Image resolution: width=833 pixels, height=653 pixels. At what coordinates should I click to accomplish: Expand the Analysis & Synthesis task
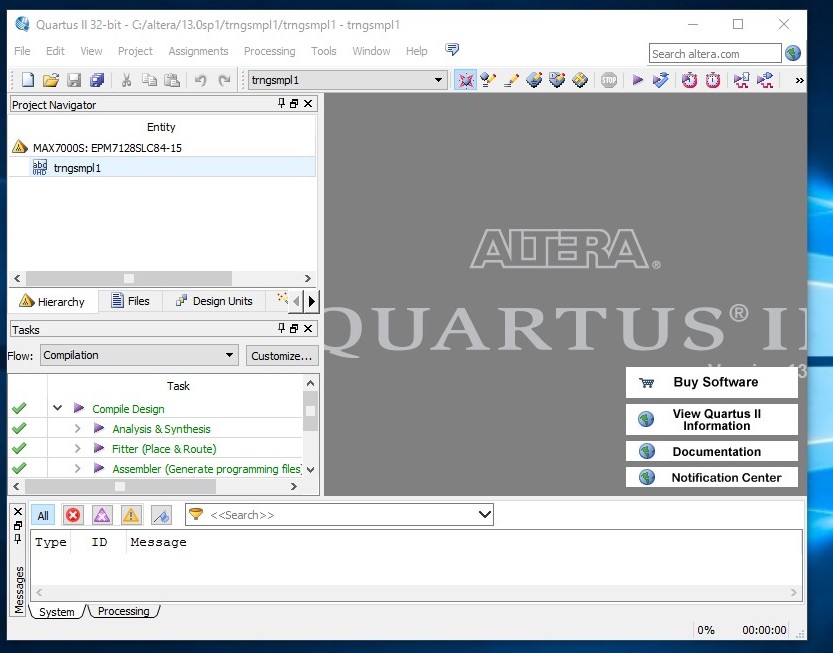pos(78,428)
